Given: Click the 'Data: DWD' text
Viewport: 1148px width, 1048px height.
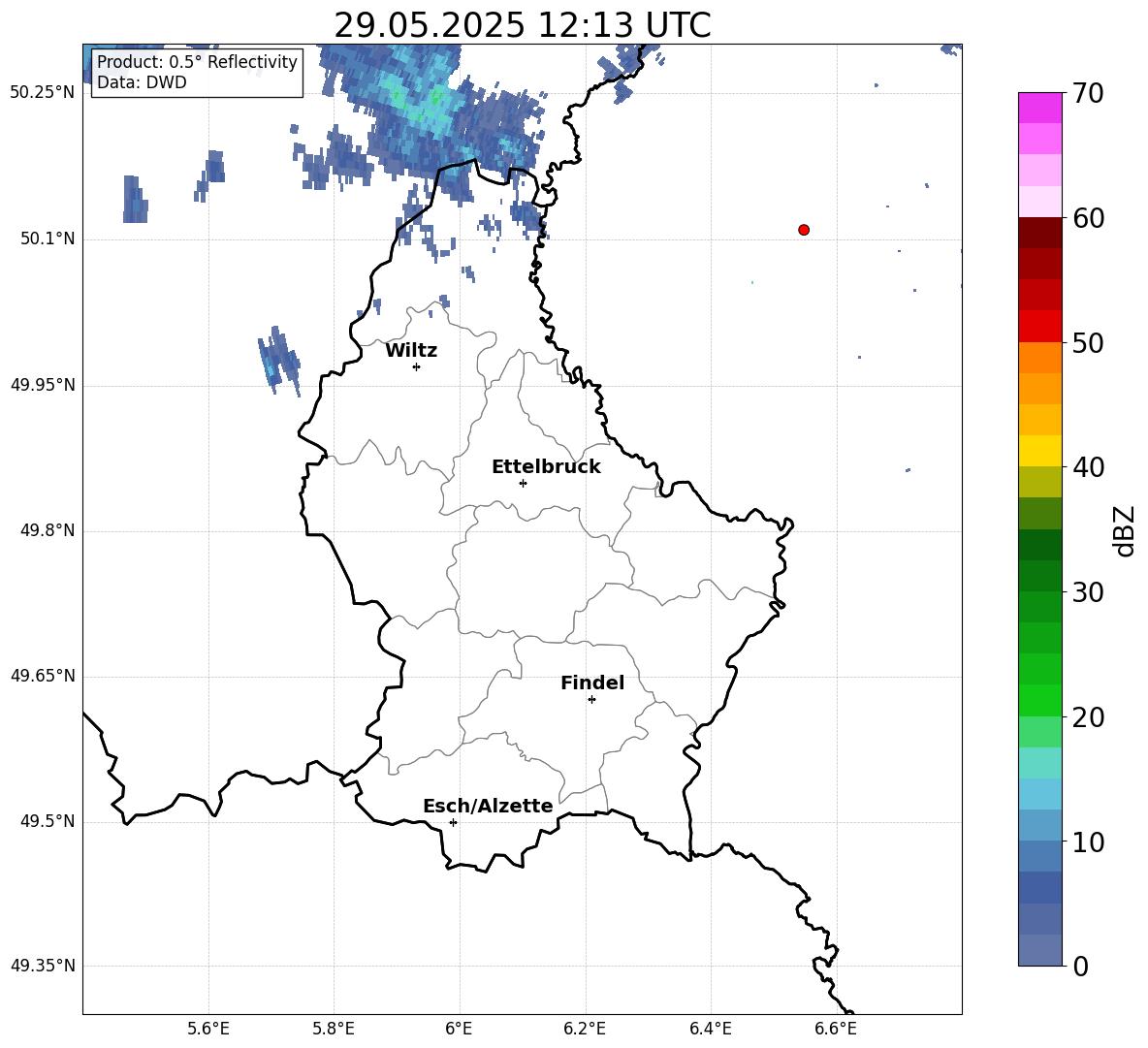Looking at the screenshot, I should point(142,82).
